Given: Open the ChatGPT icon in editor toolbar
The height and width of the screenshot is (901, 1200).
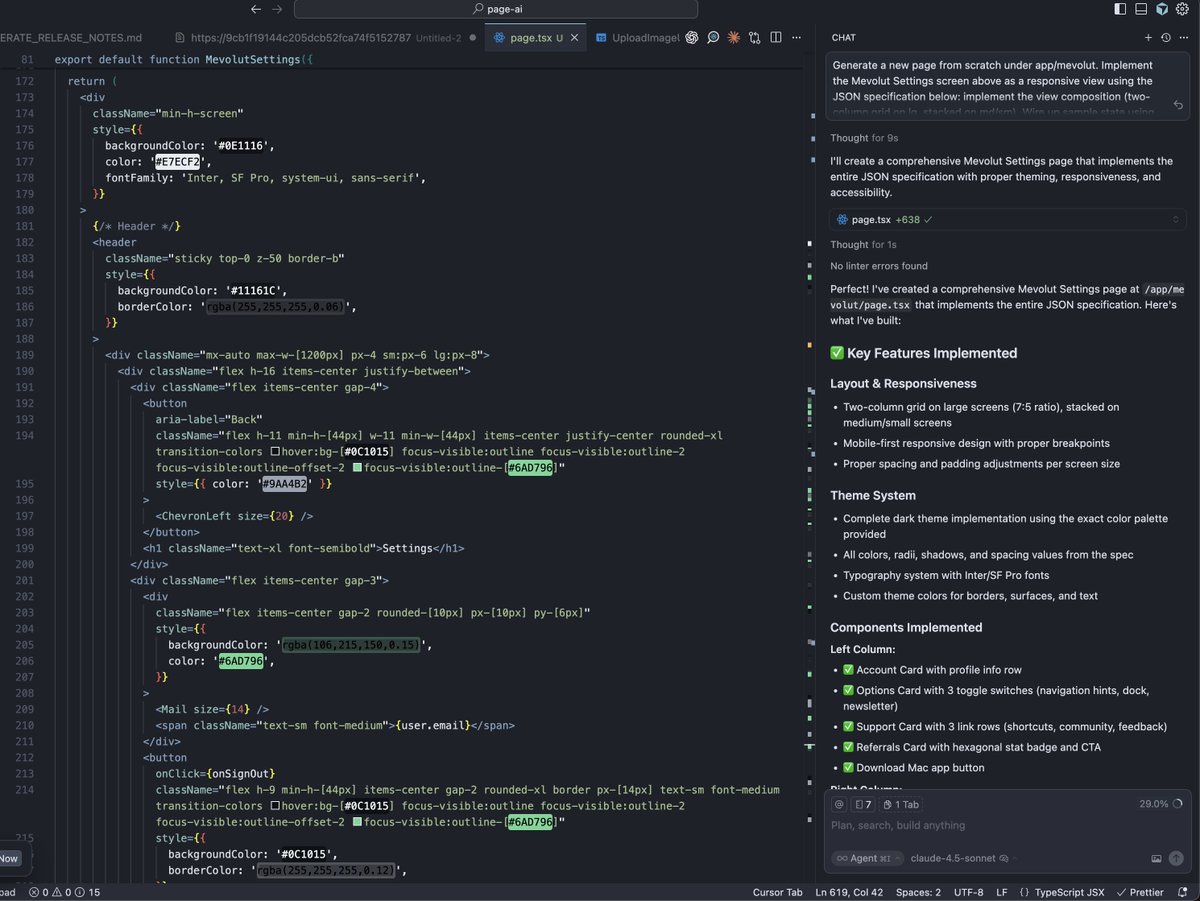Looking at the screenshot, I should click(x=693, y=37).
